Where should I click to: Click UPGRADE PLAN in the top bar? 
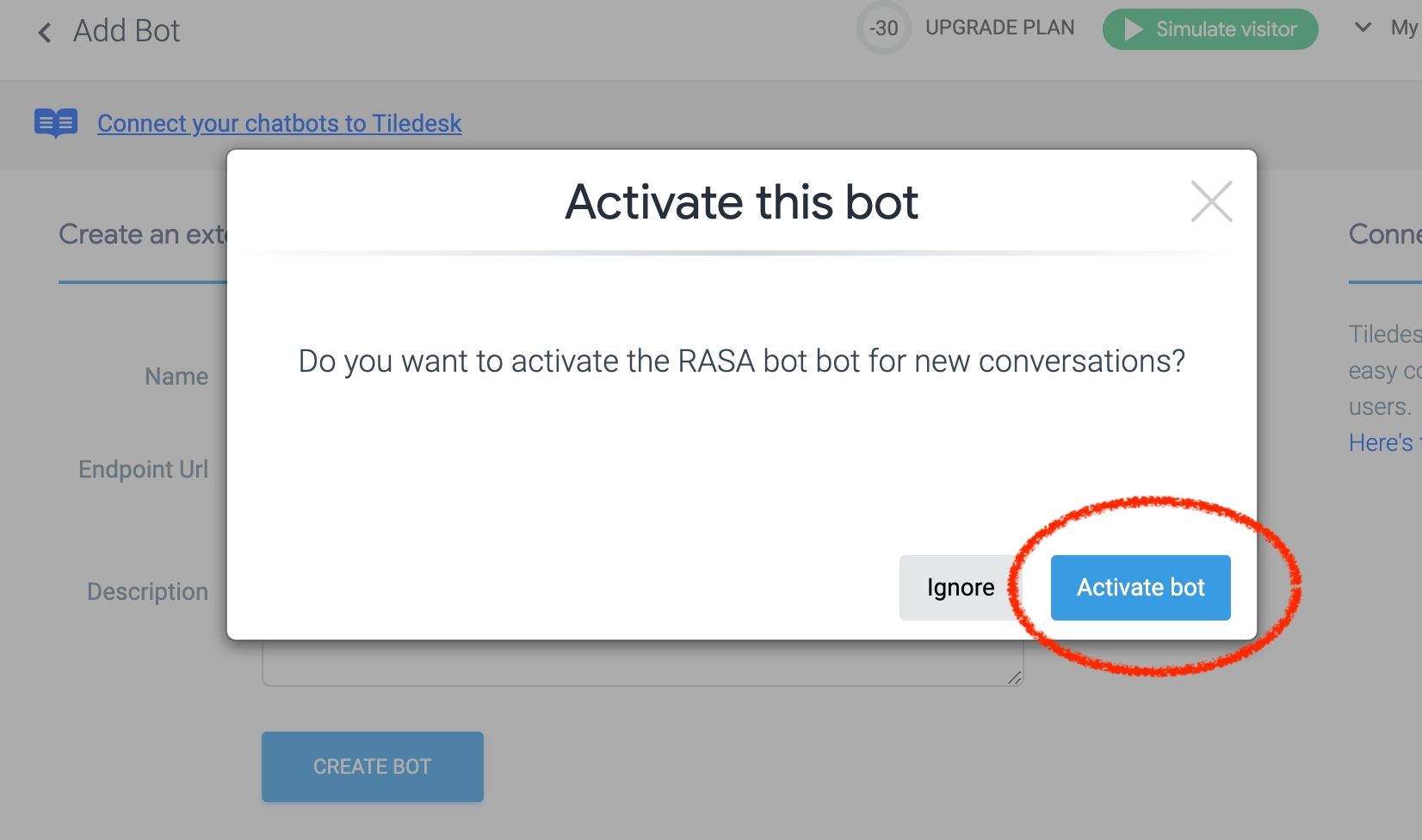point(999,28)
